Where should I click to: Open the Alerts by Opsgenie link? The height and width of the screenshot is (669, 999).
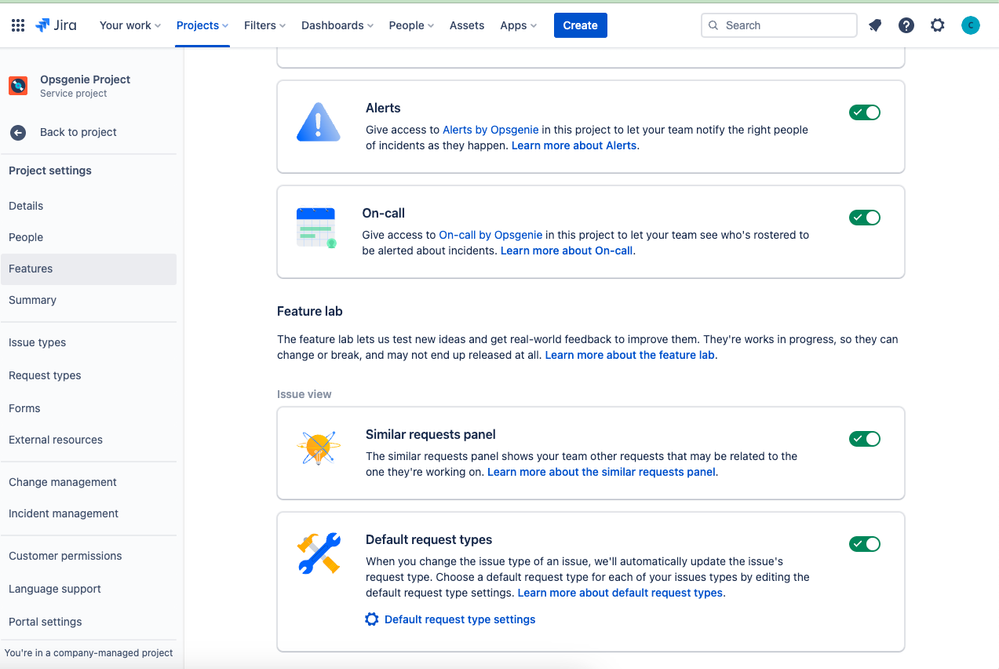491,130
